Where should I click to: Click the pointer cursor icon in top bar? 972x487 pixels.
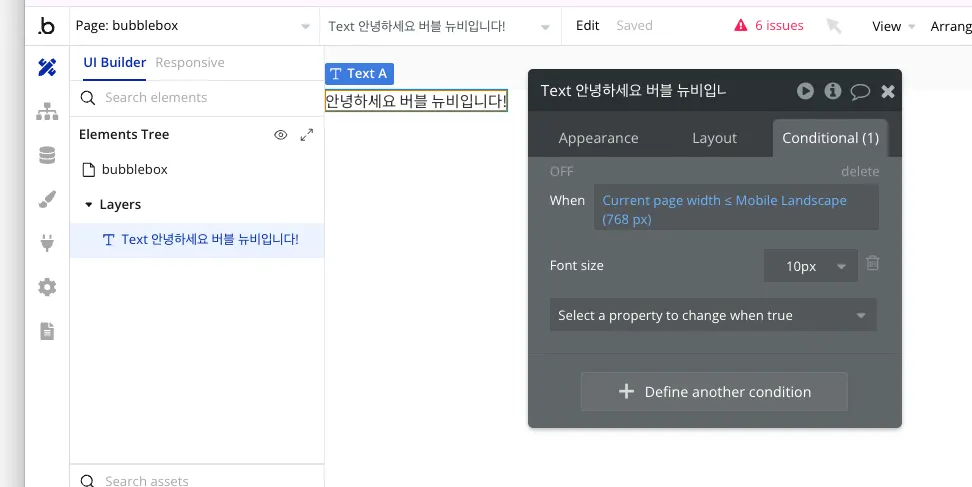[x=834, y=25]
